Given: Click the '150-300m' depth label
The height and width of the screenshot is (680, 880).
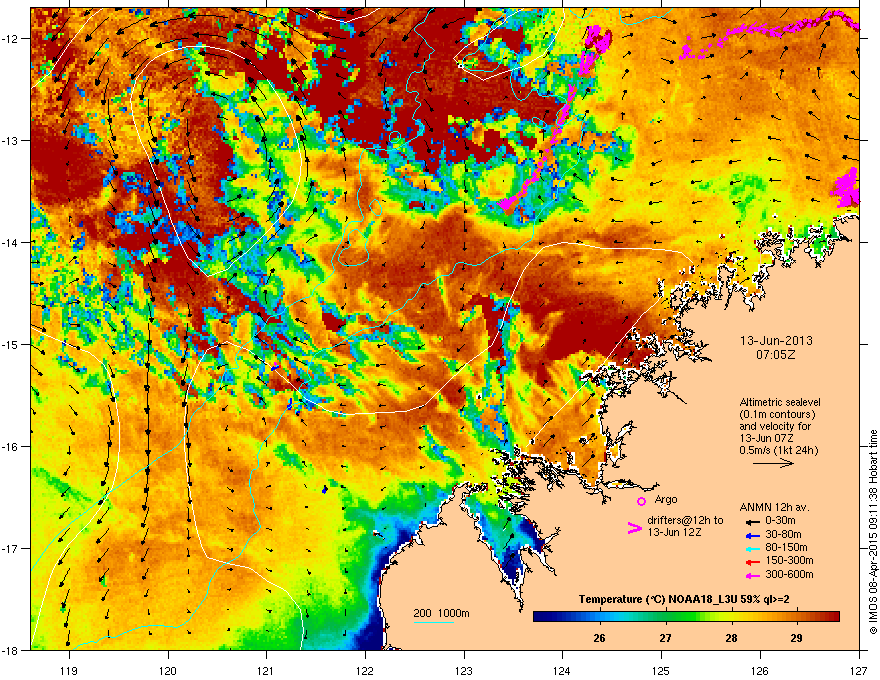Looking at the screenshot, I should (x=789, y=560).
